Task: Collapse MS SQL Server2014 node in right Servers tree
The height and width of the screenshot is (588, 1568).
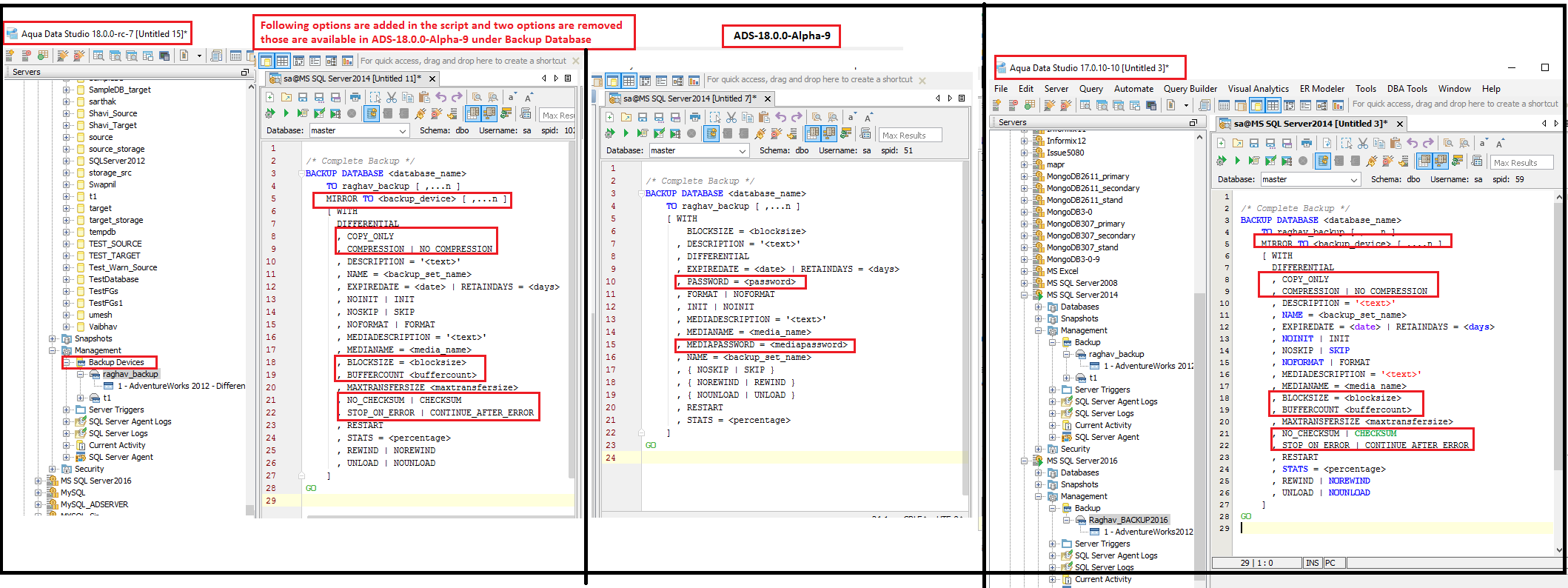Action: (1025, 295)
